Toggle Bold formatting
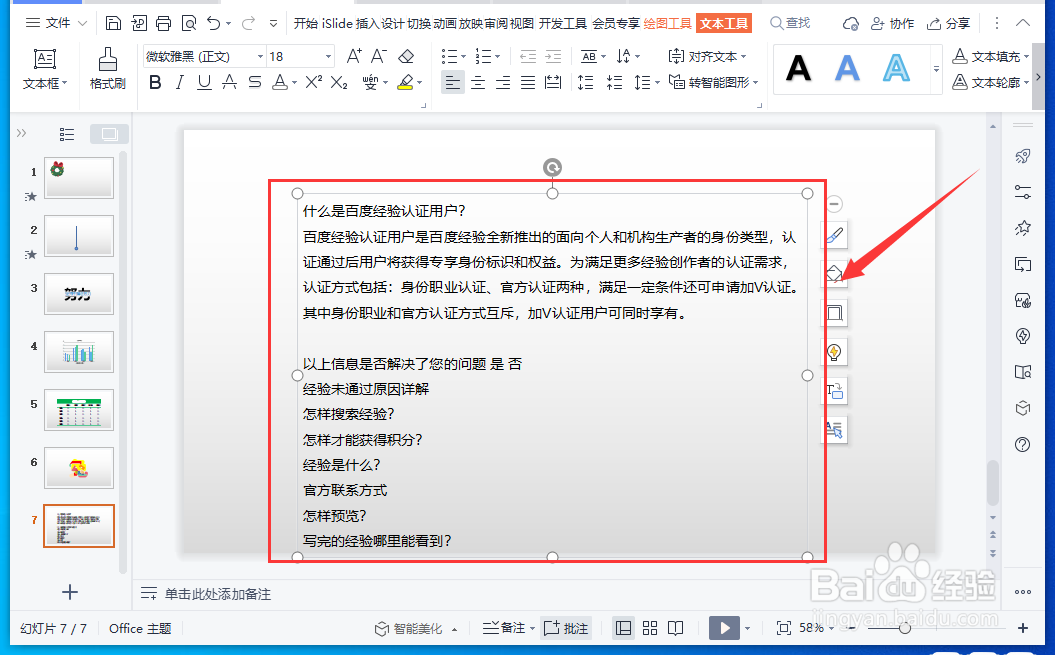 (x=155, y=82)
